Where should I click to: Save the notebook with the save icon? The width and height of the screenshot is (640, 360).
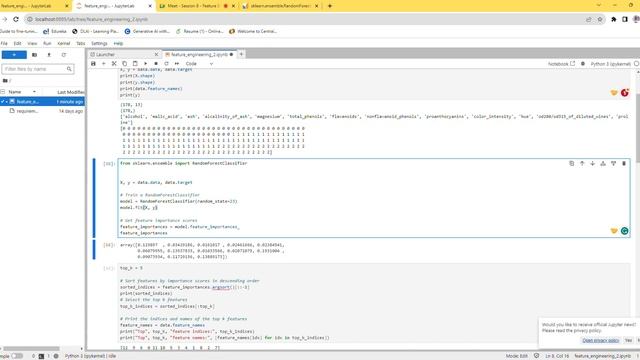click(x=93, y=64)
